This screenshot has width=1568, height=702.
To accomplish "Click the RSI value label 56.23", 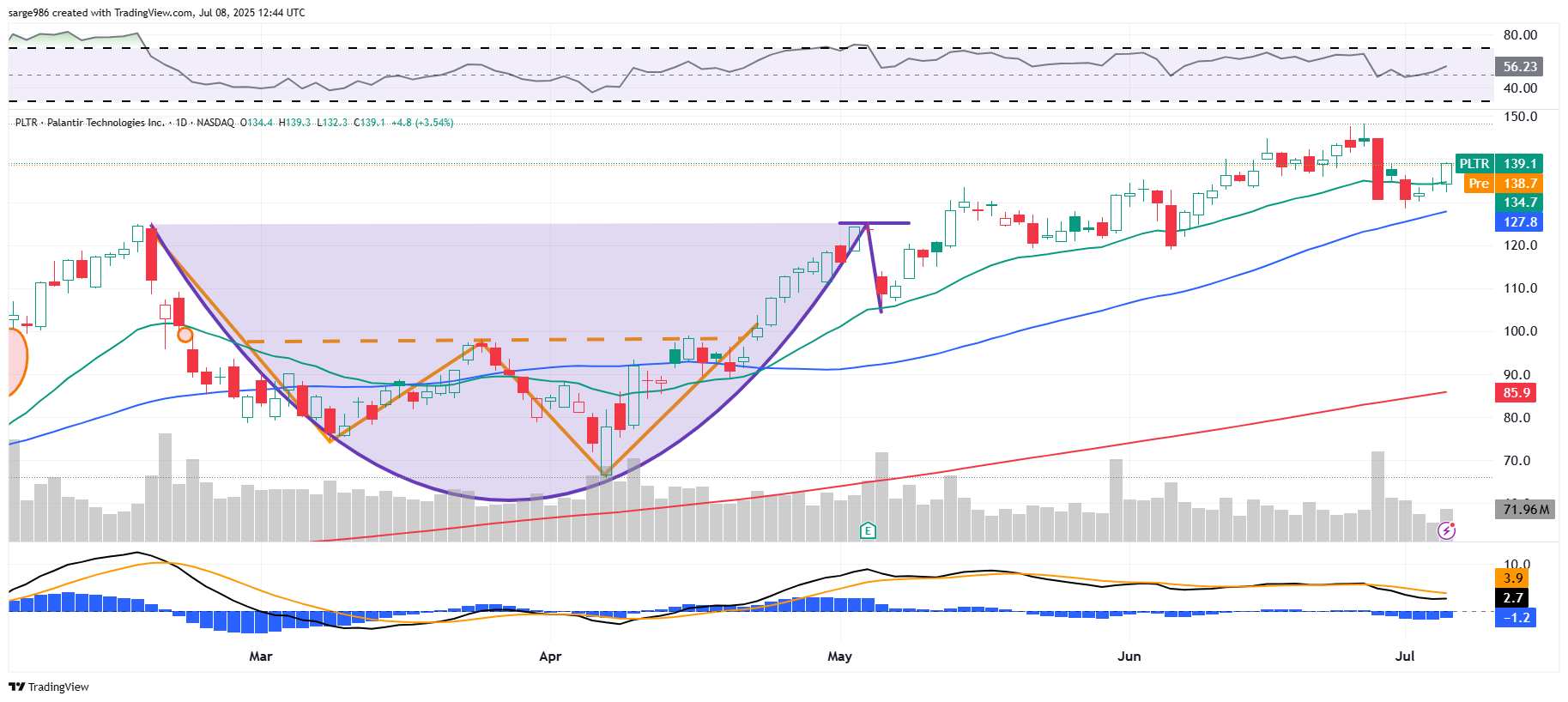I will (x=1519, y=66).
